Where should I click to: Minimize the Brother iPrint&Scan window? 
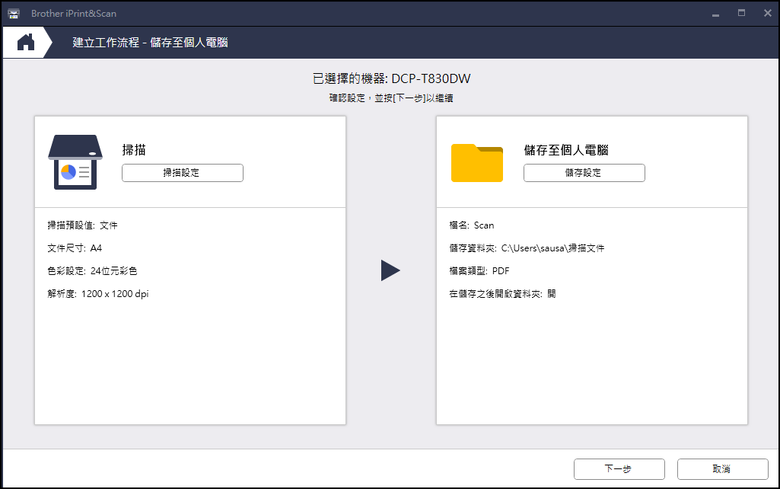click(x=715, y=13)
